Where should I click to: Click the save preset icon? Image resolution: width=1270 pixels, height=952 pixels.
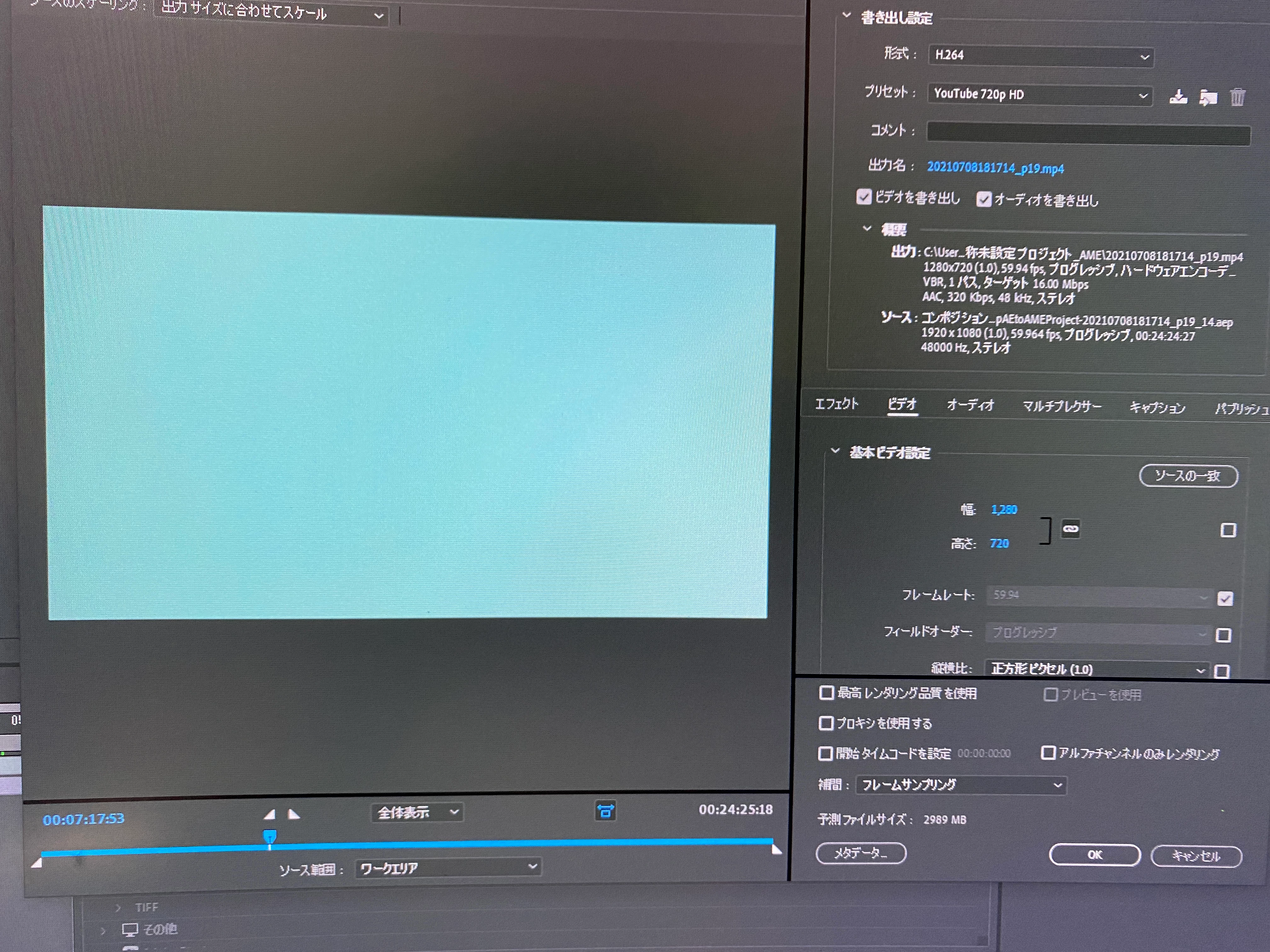click(1178, 97)
